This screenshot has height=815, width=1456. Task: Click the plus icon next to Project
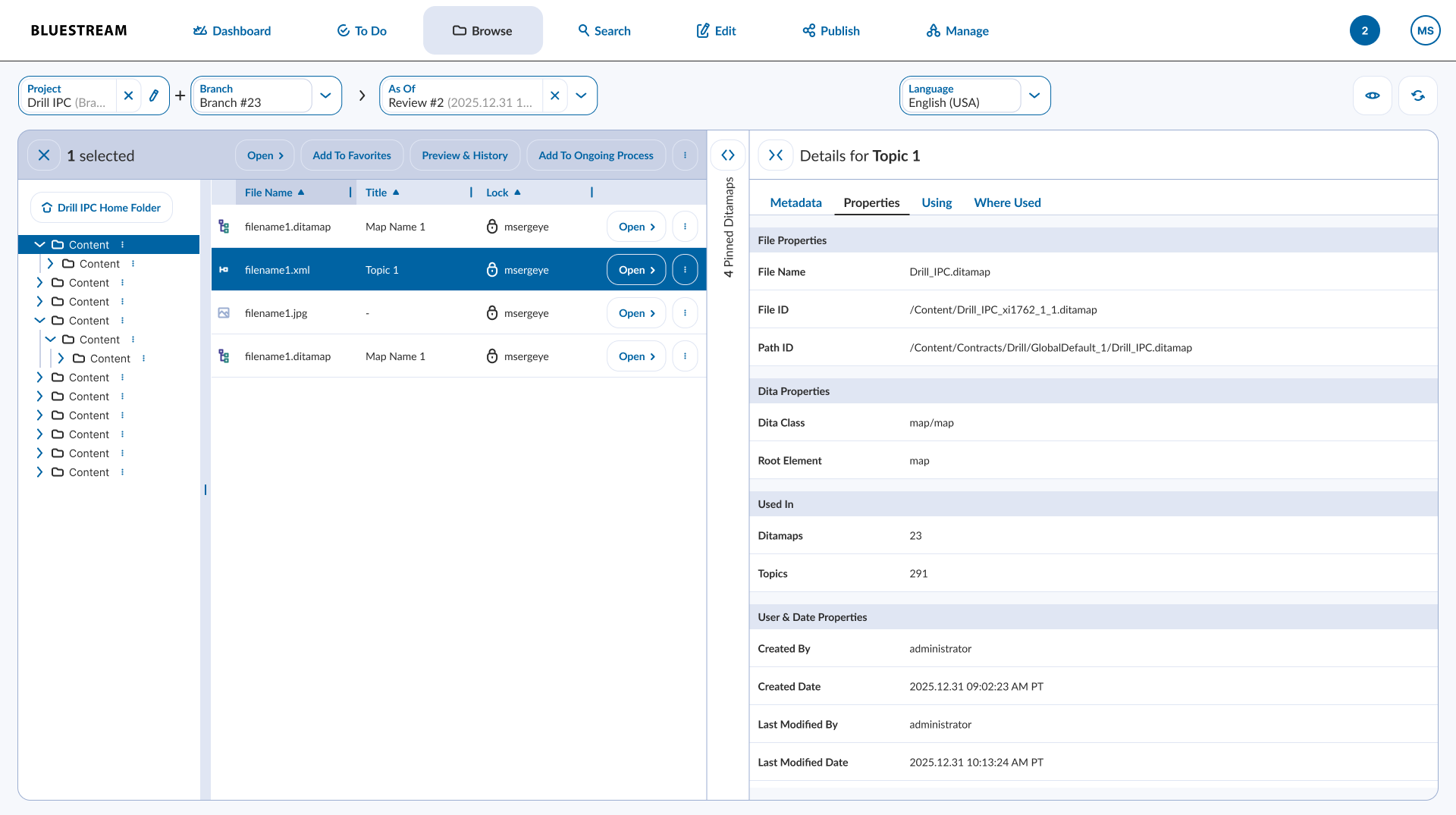[180, 96]
